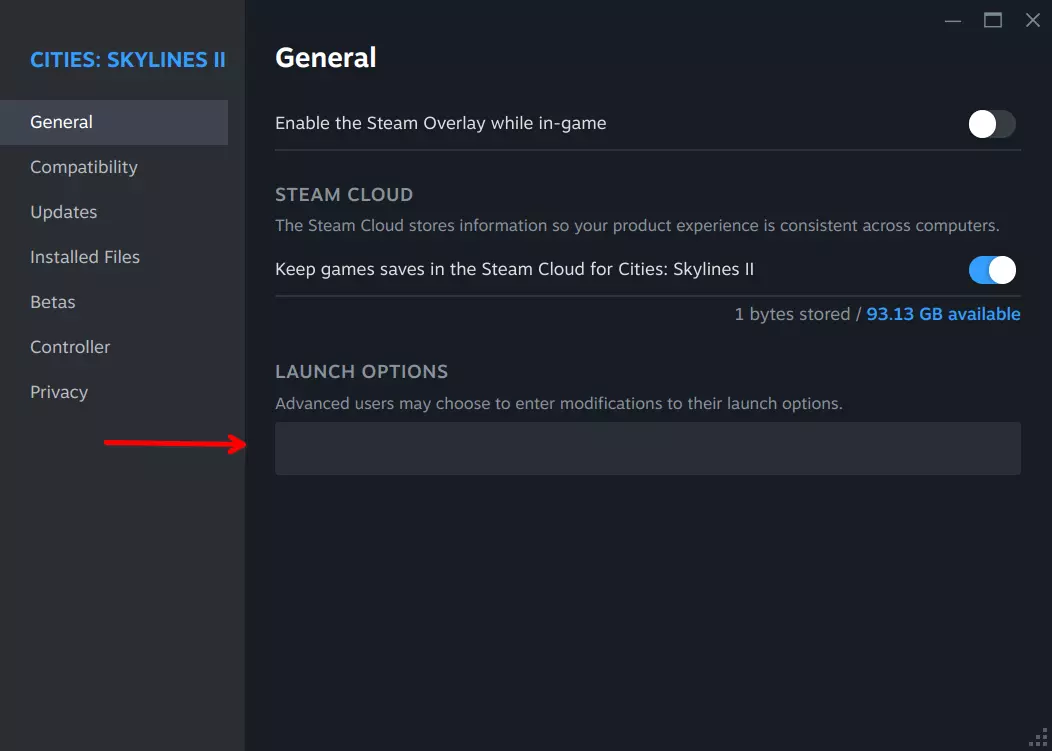
Task: Select Installed Files in the sidebar
Action: [85, 257]
